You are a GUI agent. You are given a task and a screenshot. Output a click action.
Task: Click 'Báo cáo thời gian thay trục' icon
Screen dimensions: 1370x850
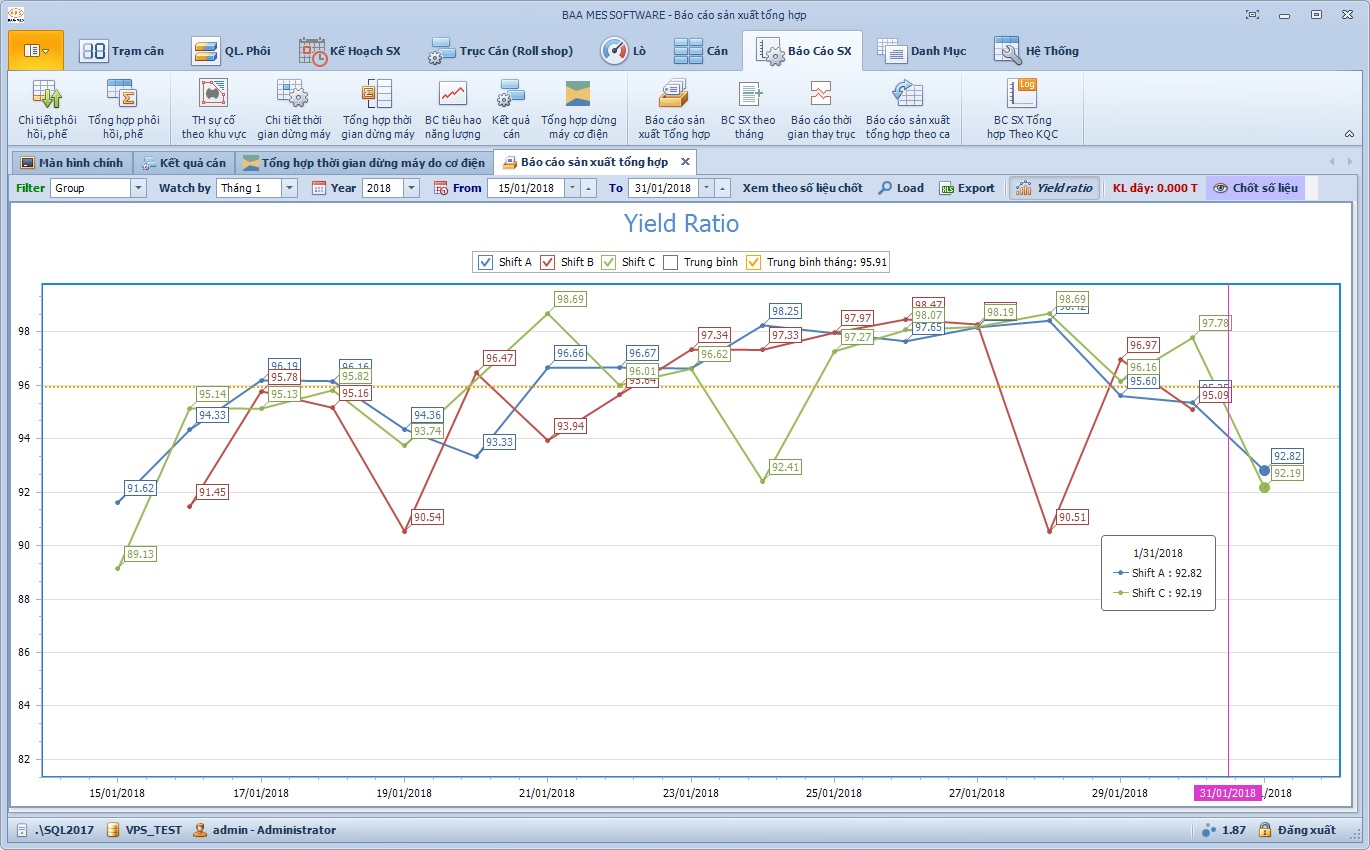point(821,95)
